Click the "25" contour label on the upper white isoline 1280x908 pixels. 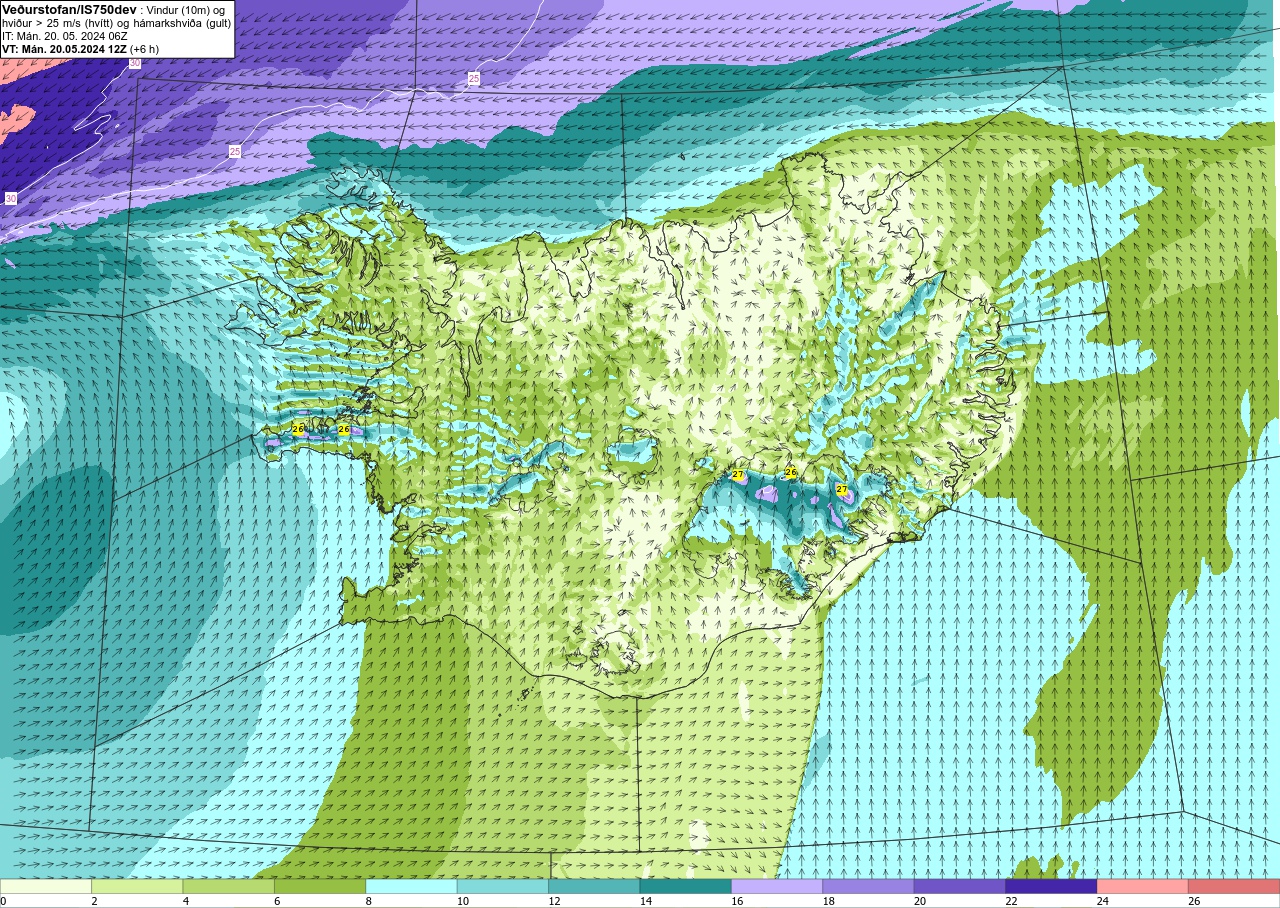474,78
